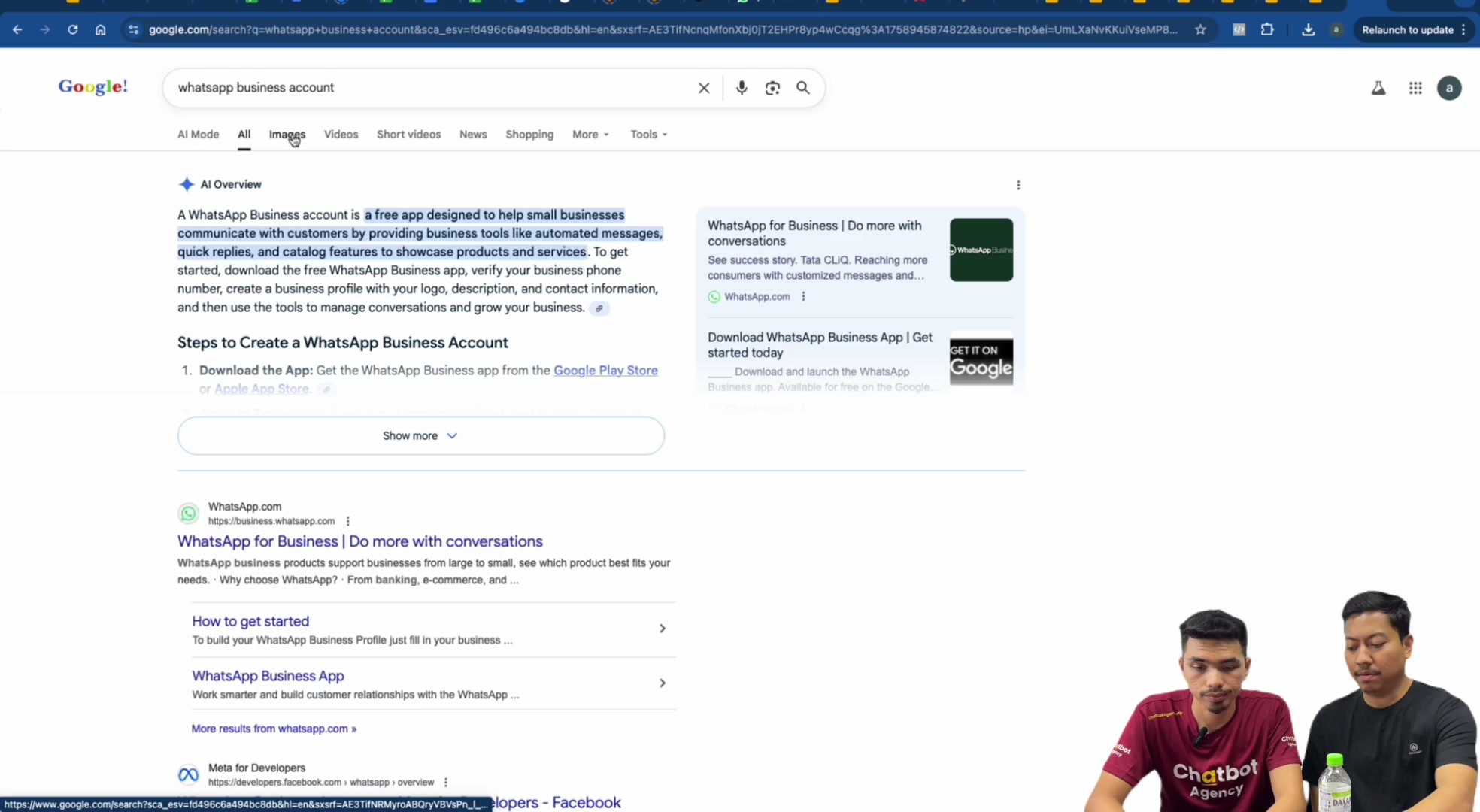Open WhatsApp for Business | Do more result title
The height and width of the screenshot is (812, 1480).
coord(360,541)
